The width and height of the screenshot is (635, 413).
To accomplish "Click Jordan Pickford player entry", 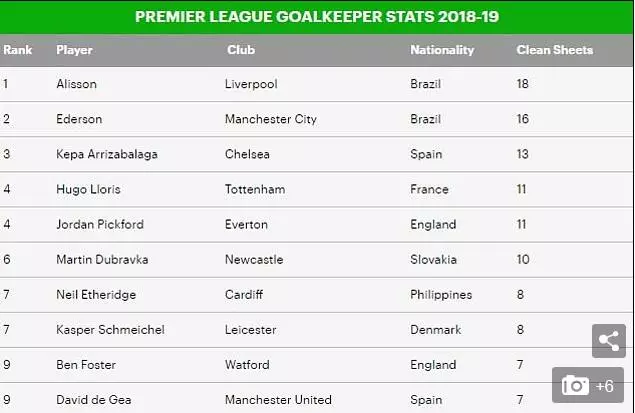I will coord(100,224).
